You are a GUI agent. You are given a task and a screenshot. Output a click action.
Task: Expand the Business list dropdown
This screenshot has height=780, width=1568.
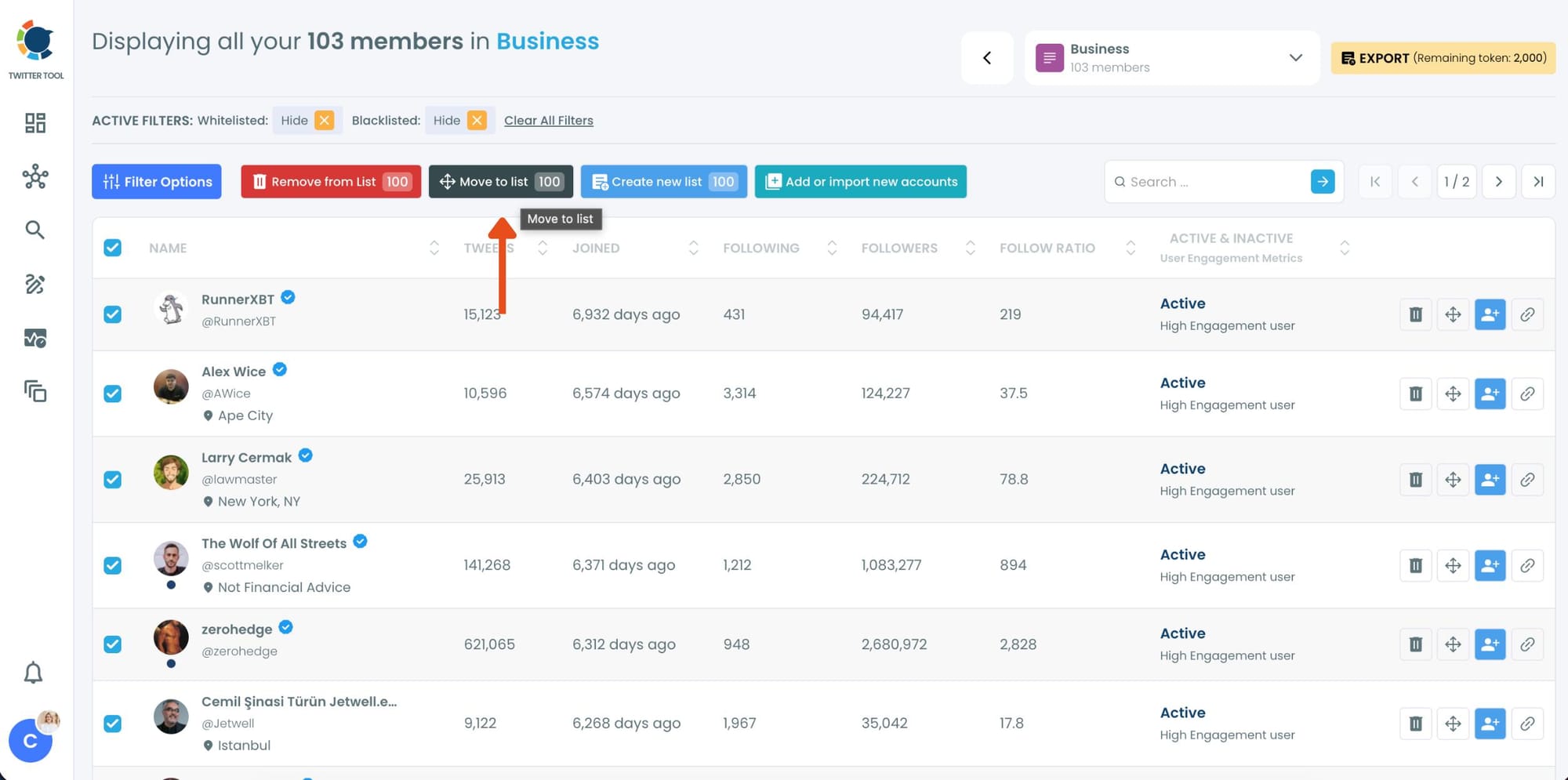click(1296, 58)
